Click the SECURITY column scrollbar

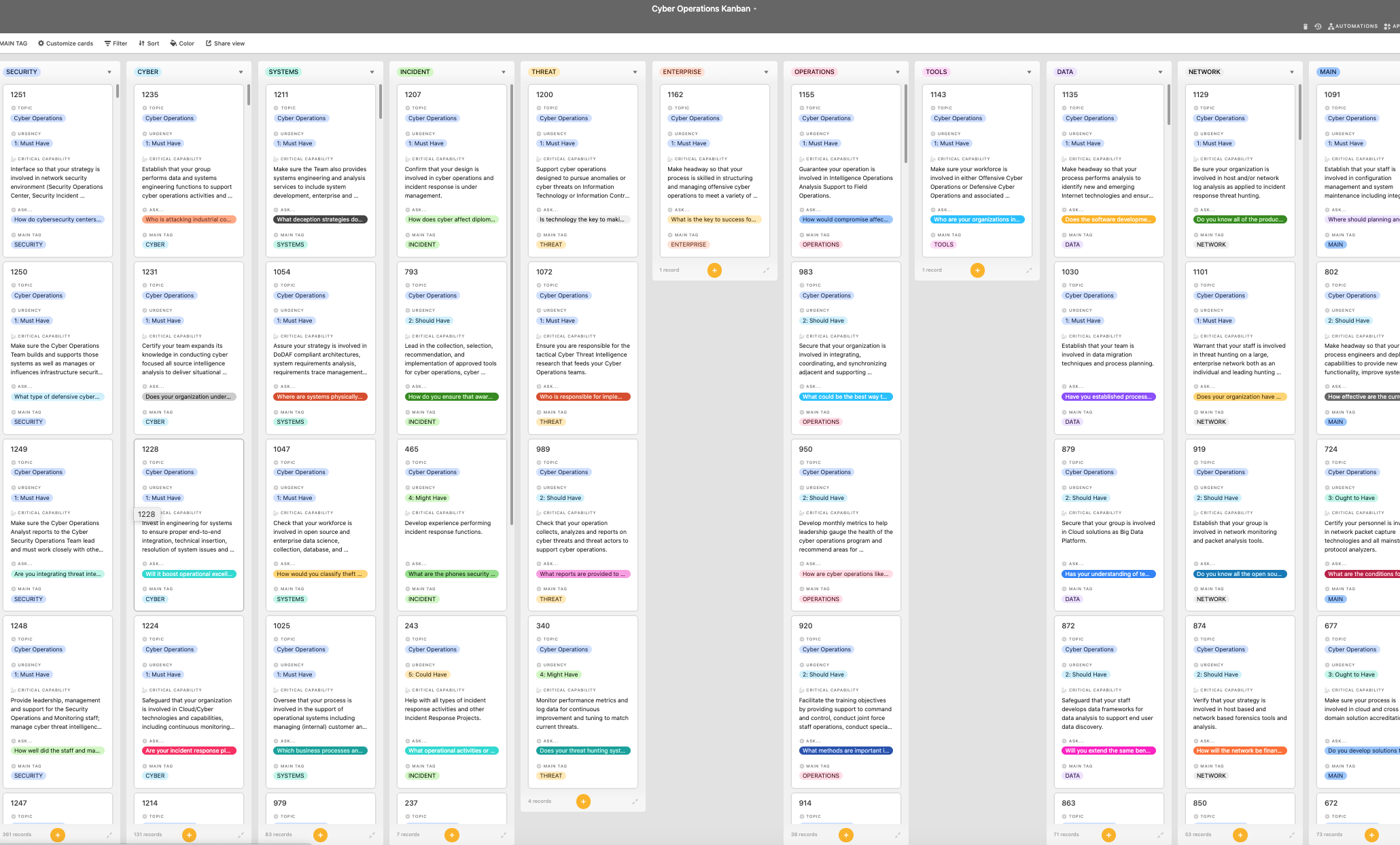[117, 92]
